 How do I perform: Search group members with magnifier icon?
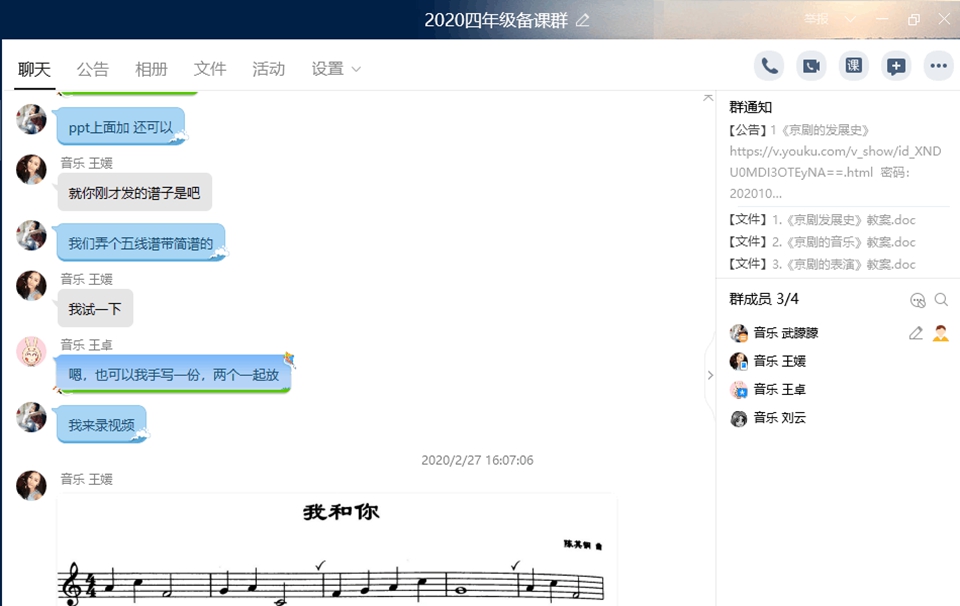point(941,299)
